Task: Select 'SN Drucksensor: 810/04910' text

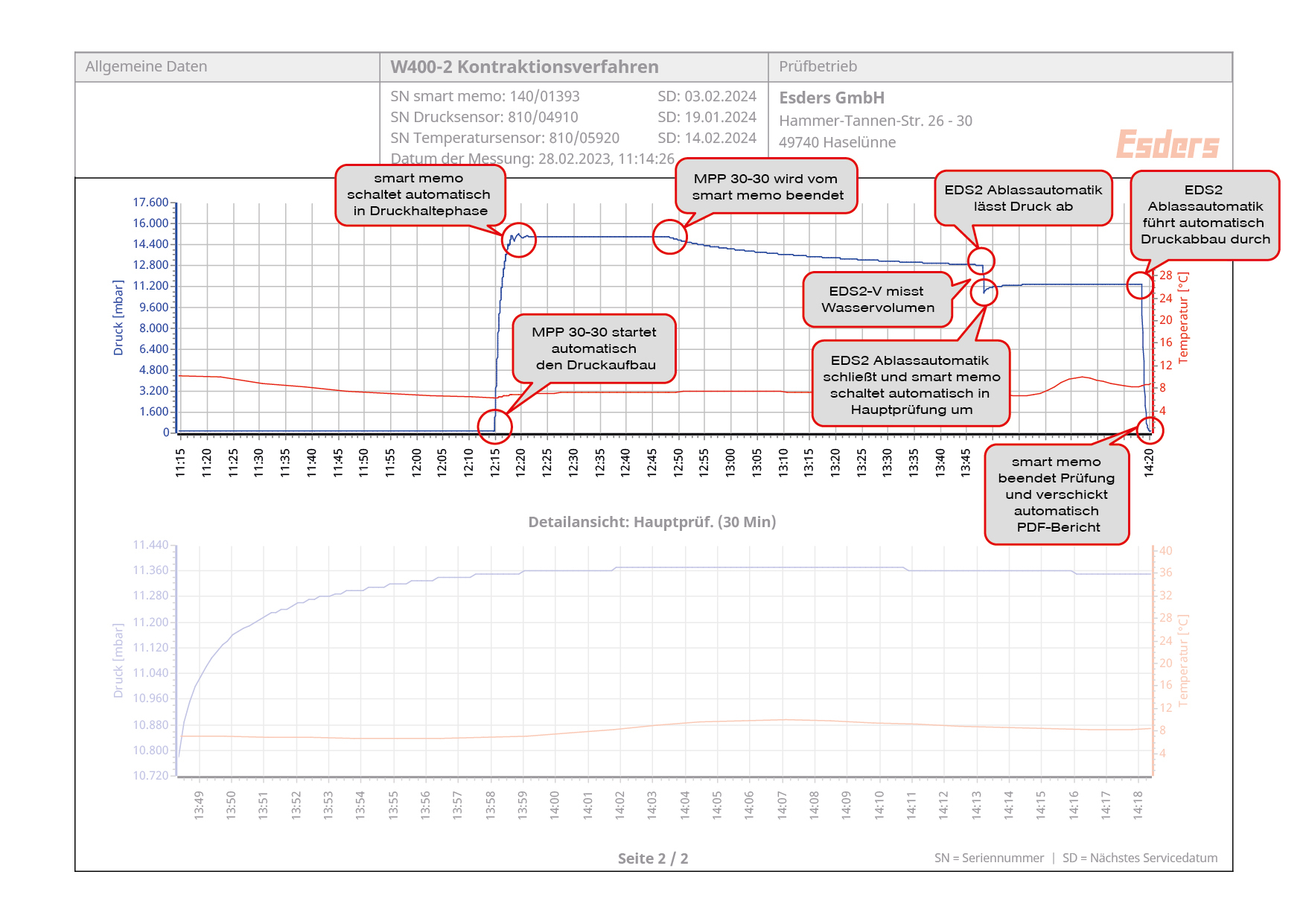Action: [484, 117]
